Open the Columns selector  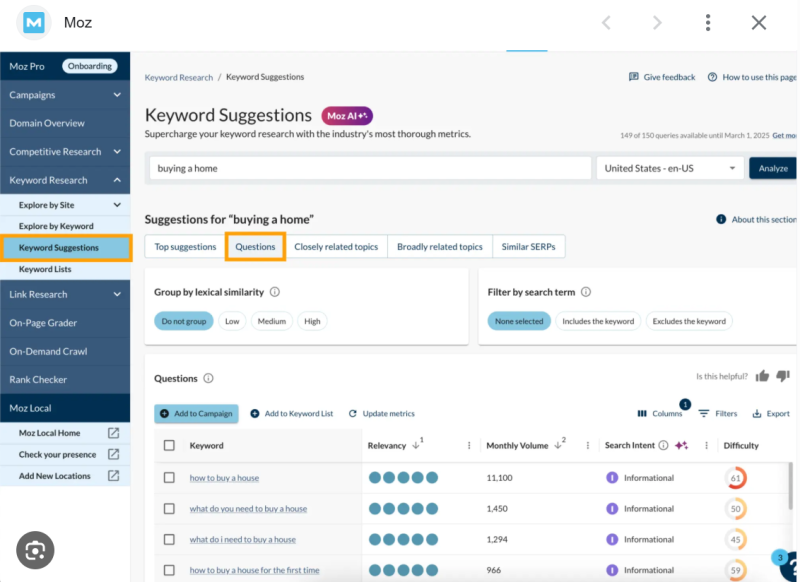point(660,413)
